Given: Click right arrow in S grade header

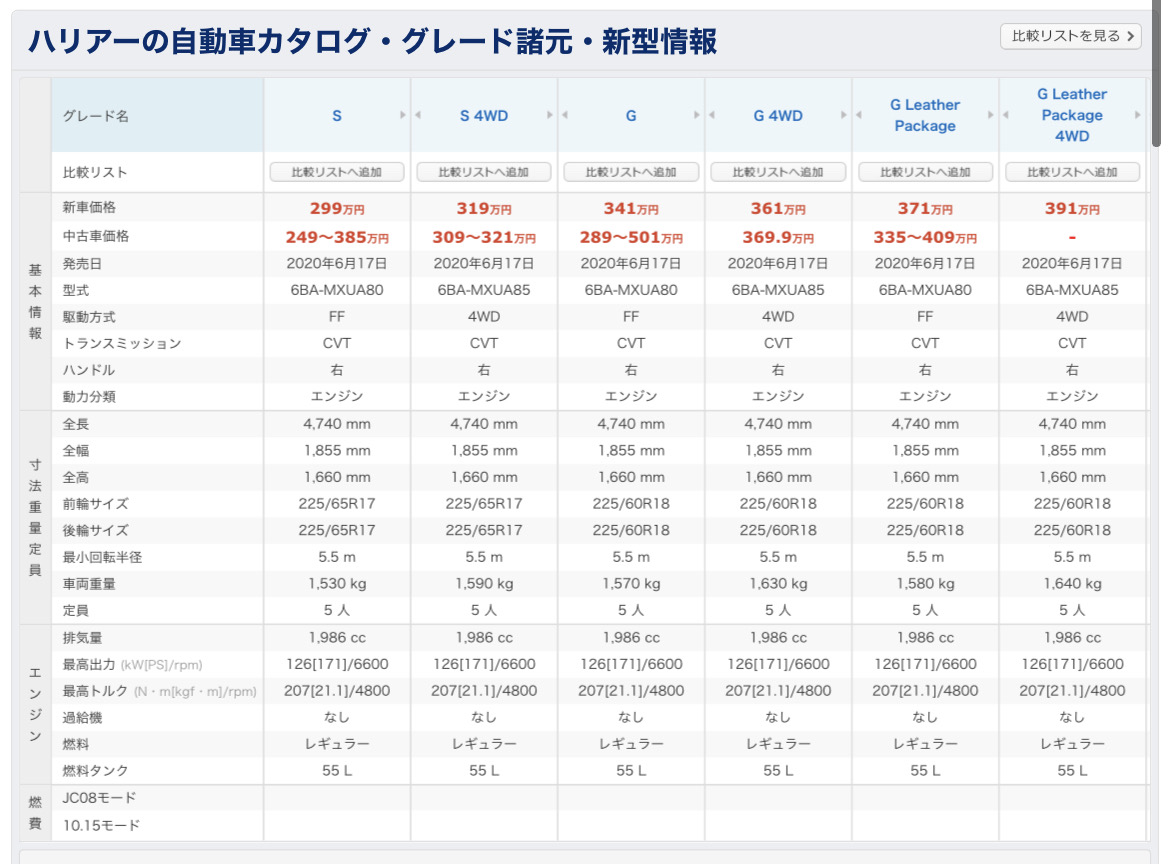Looking at the screenshot, I should (402, 115).
